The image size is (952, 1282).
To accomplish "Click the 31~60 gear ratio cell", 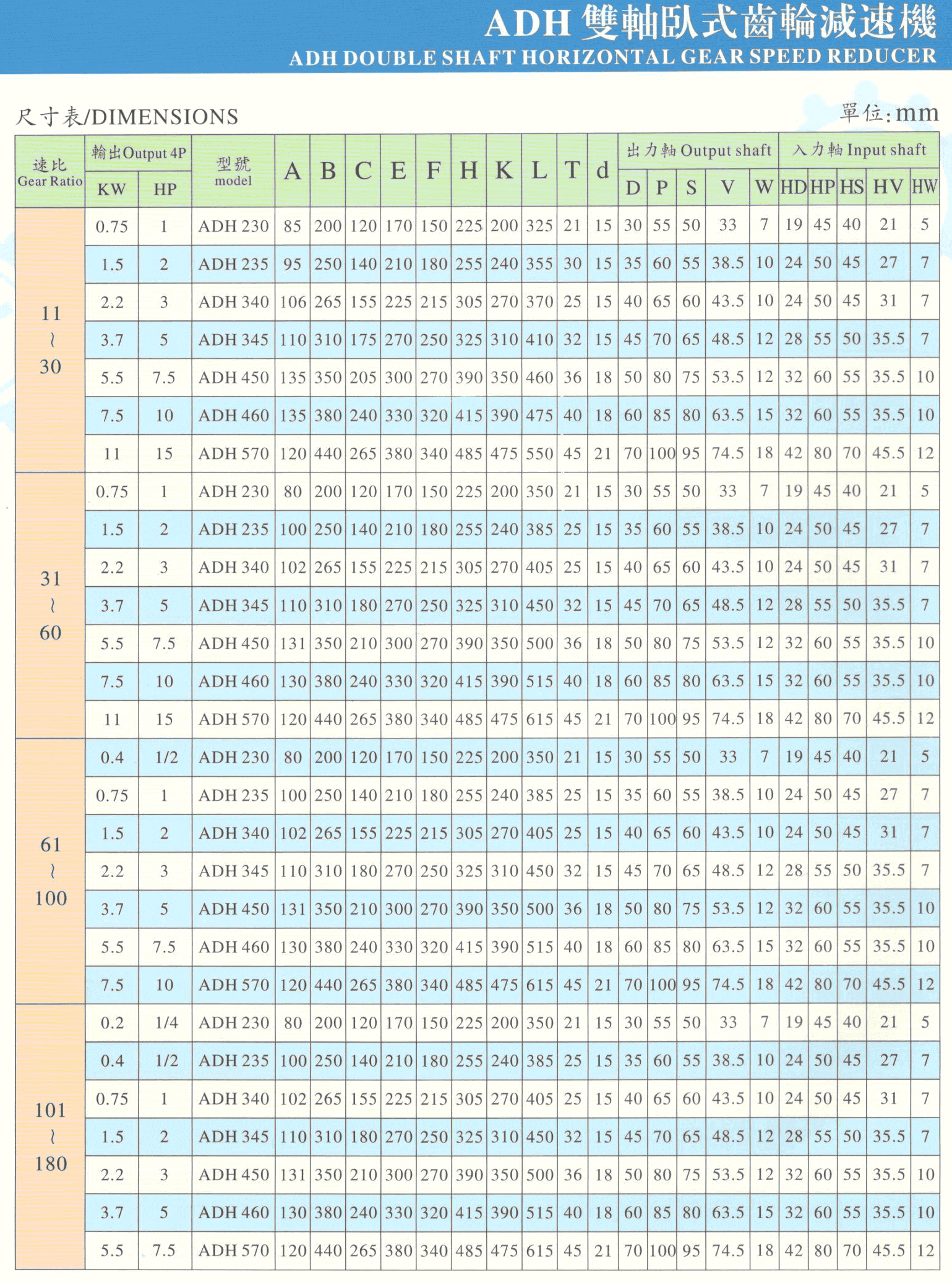I will [50, 605].
